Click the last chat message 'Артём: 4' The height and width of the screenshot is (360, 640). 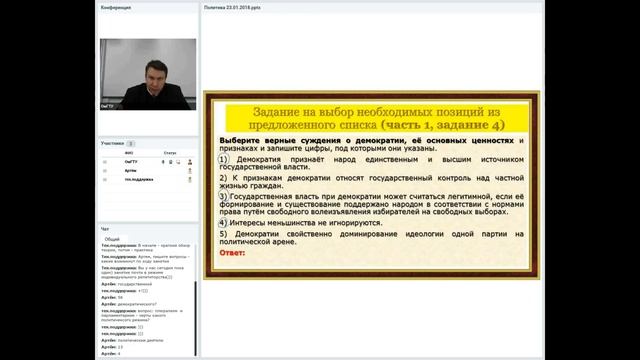[111, 353]
